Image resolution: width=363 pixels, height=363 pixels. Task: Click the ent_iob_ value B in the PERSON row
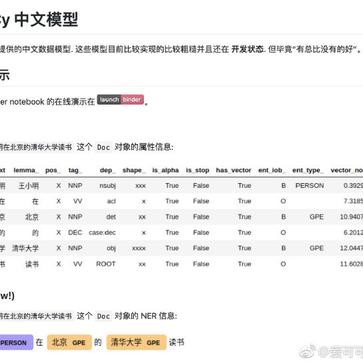coord(283,186)
